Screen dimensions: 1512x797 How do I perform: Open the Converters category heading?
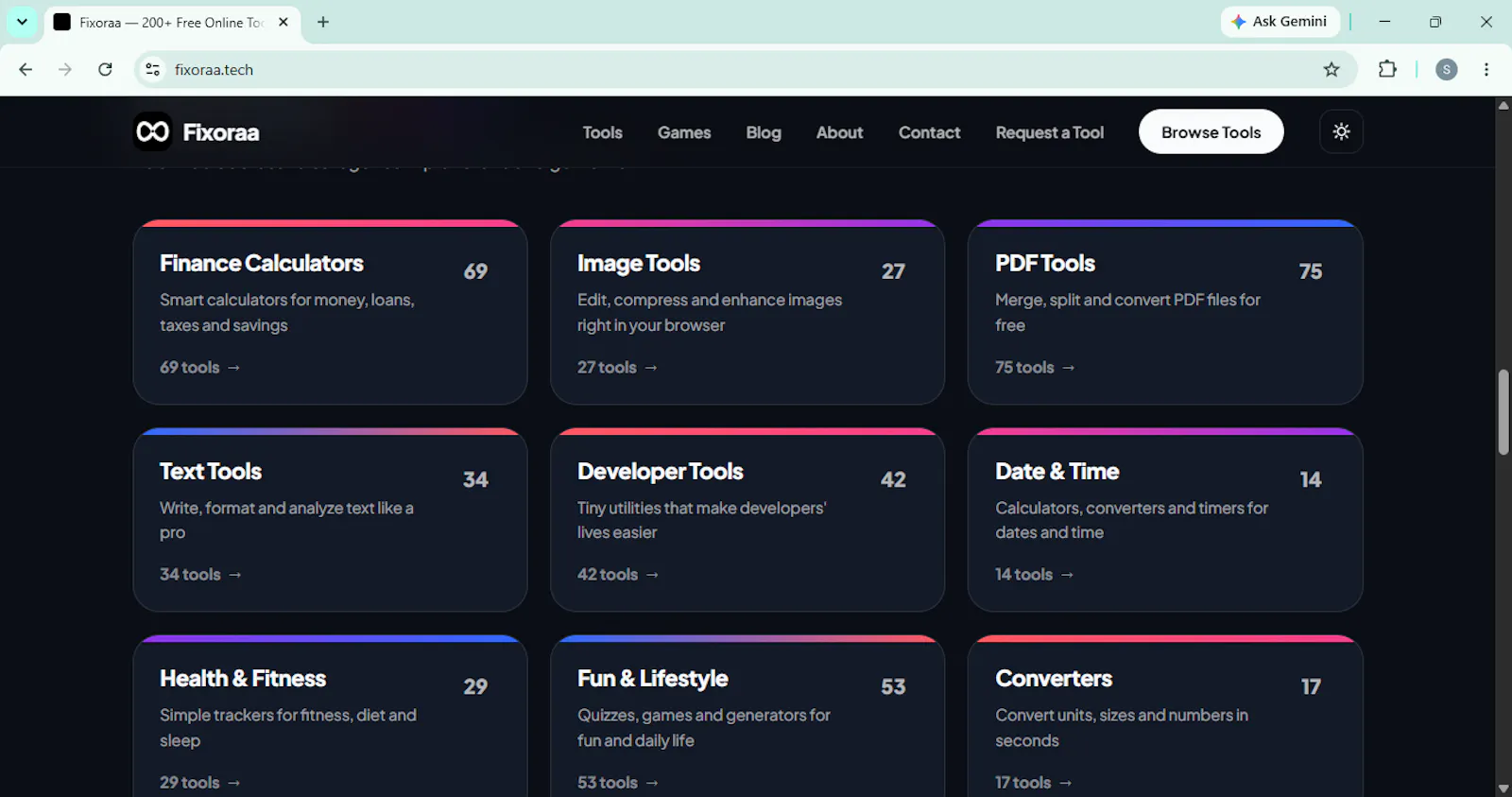click(x=1054, y=678)
